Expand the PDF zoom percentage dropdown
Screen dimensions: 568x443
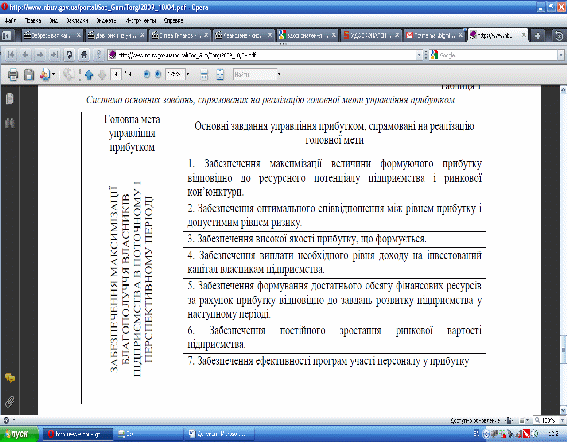188,75
